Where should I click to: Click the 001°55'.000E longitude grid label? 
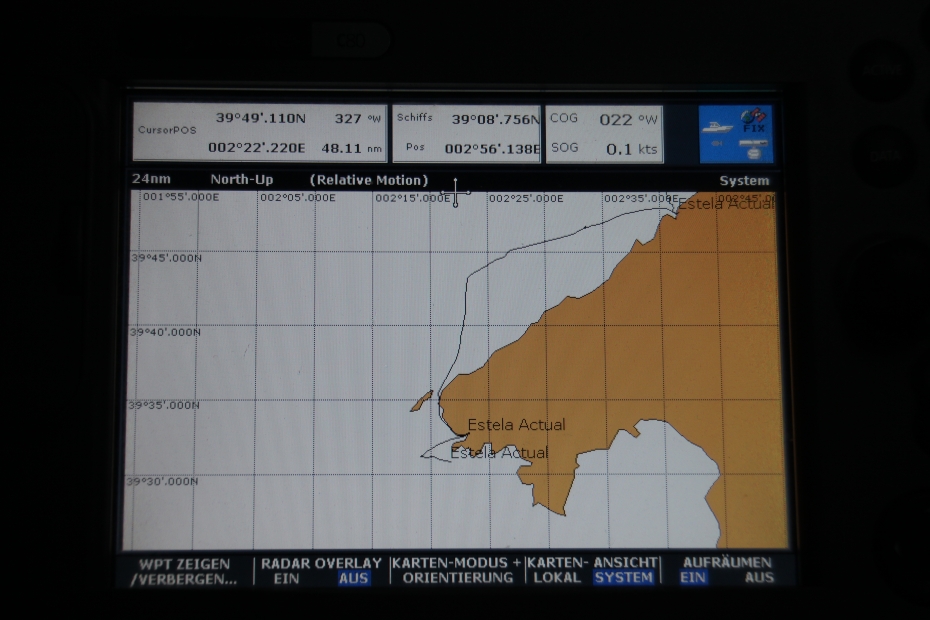coord(181,197)
